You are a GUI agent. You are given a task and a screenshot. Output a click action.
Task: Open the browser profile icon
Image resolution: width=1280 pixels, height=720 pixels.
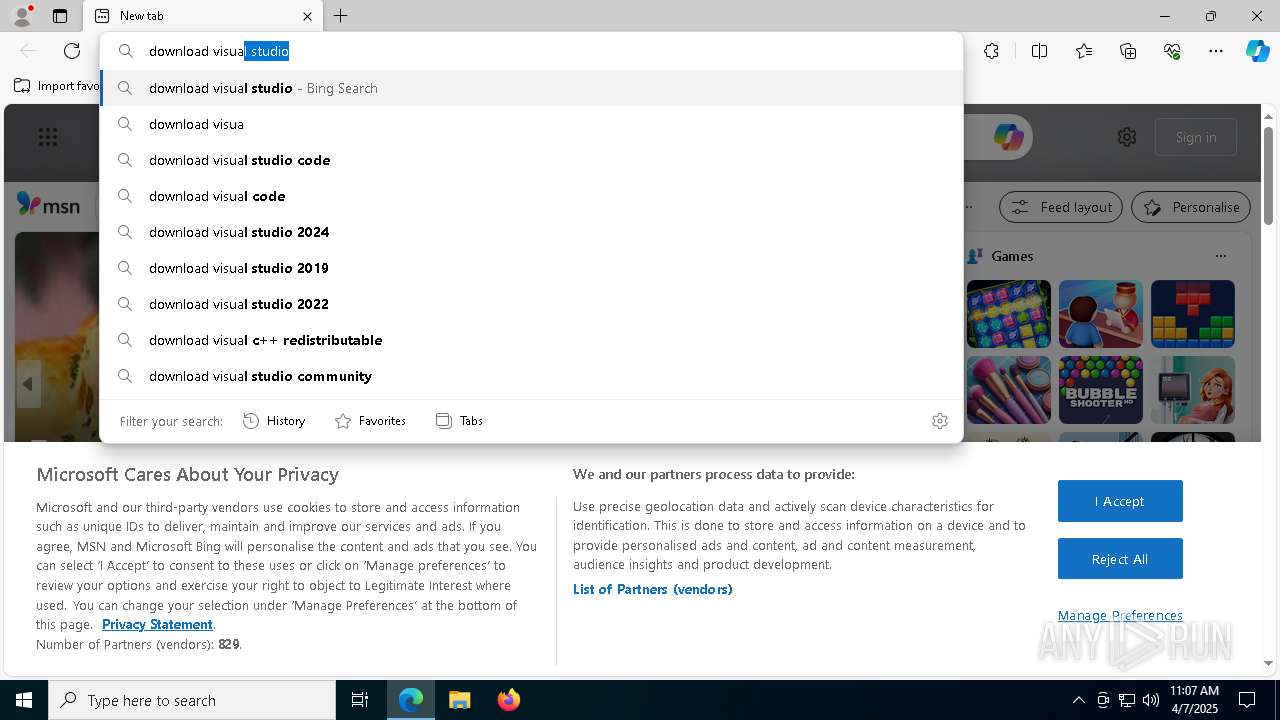[21, 15]
